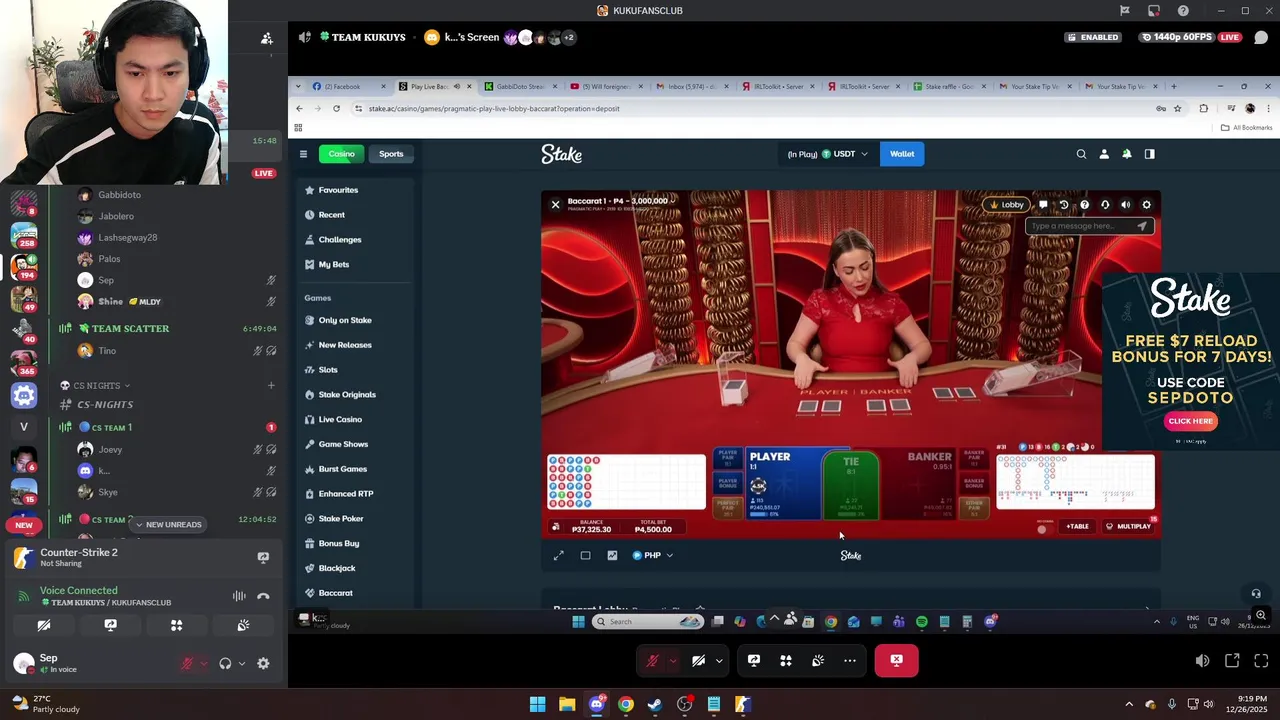Switch to theatre mode icon
The width and height of the screenshot is (1280, 720).
point(586,555)
